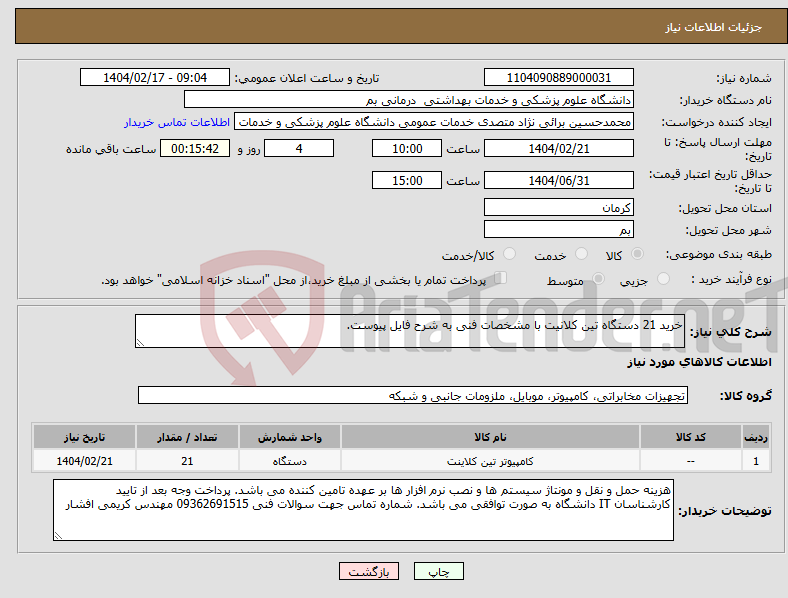This screenshot has height=598, width=788.
Task: Click the تاریخ نیاز column header
Action: coord(84,437)
